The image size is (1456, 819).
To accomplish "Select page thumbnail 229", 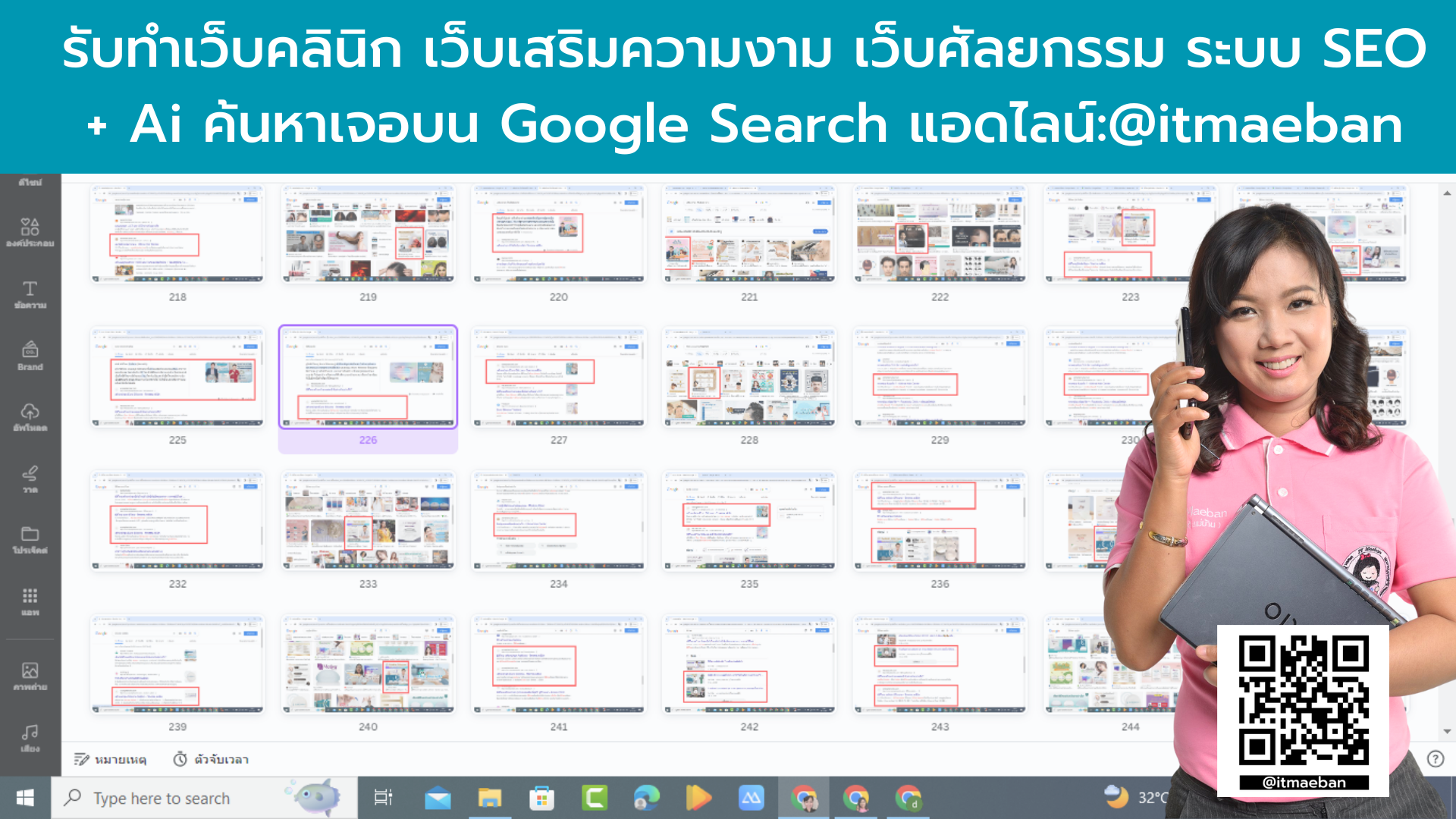I will click(x=940, y=377).
